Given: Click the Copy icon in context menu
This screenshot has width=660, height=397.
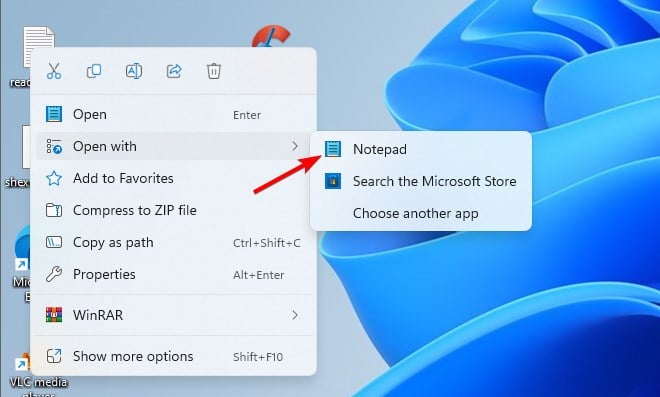Looking at the screenshot, I should (93, 71).
